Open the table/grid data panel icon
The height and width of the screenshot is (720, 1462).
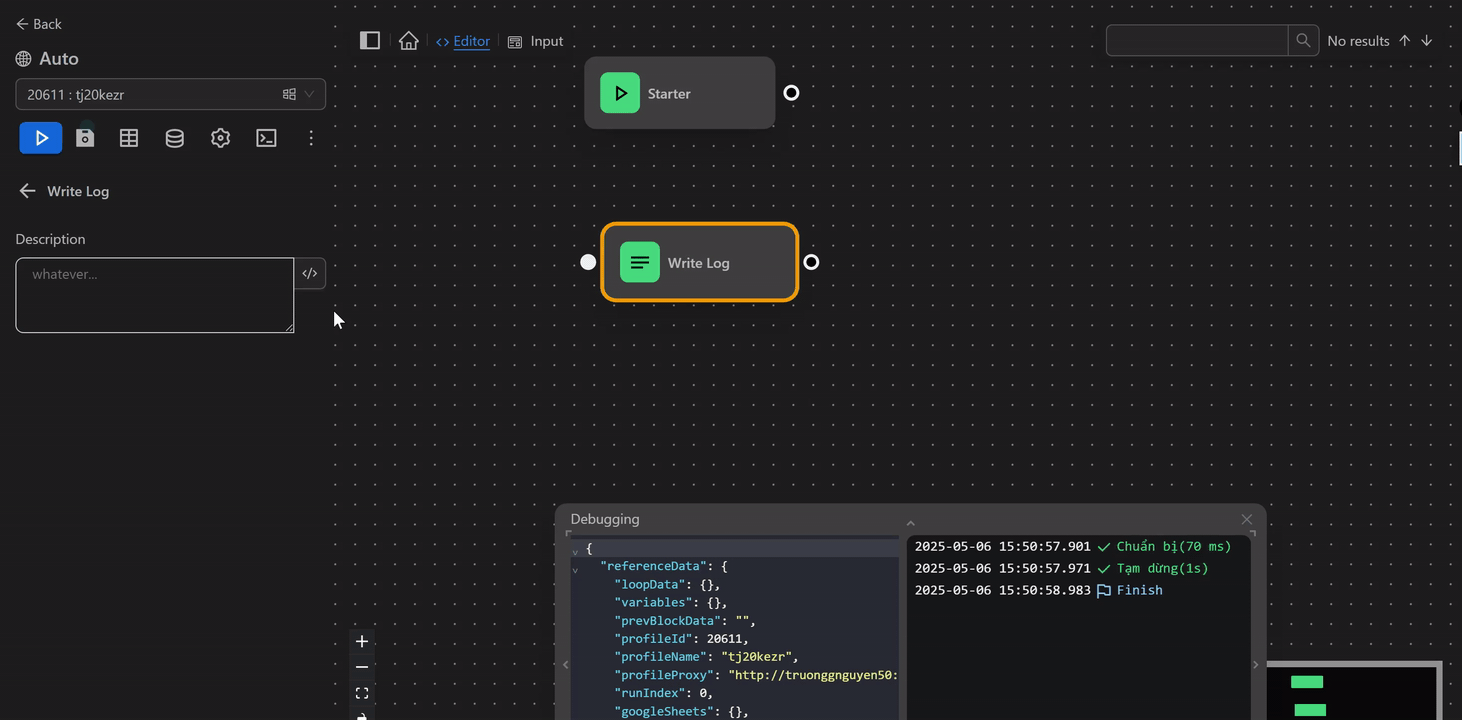point(128,137)
